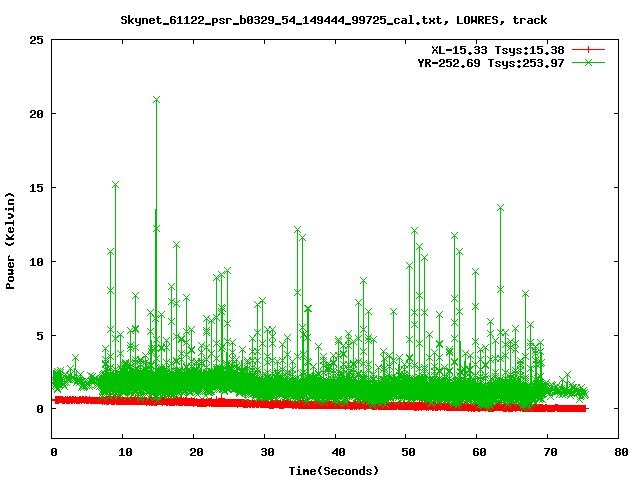Click the green line sample in legend

(589, 62)
